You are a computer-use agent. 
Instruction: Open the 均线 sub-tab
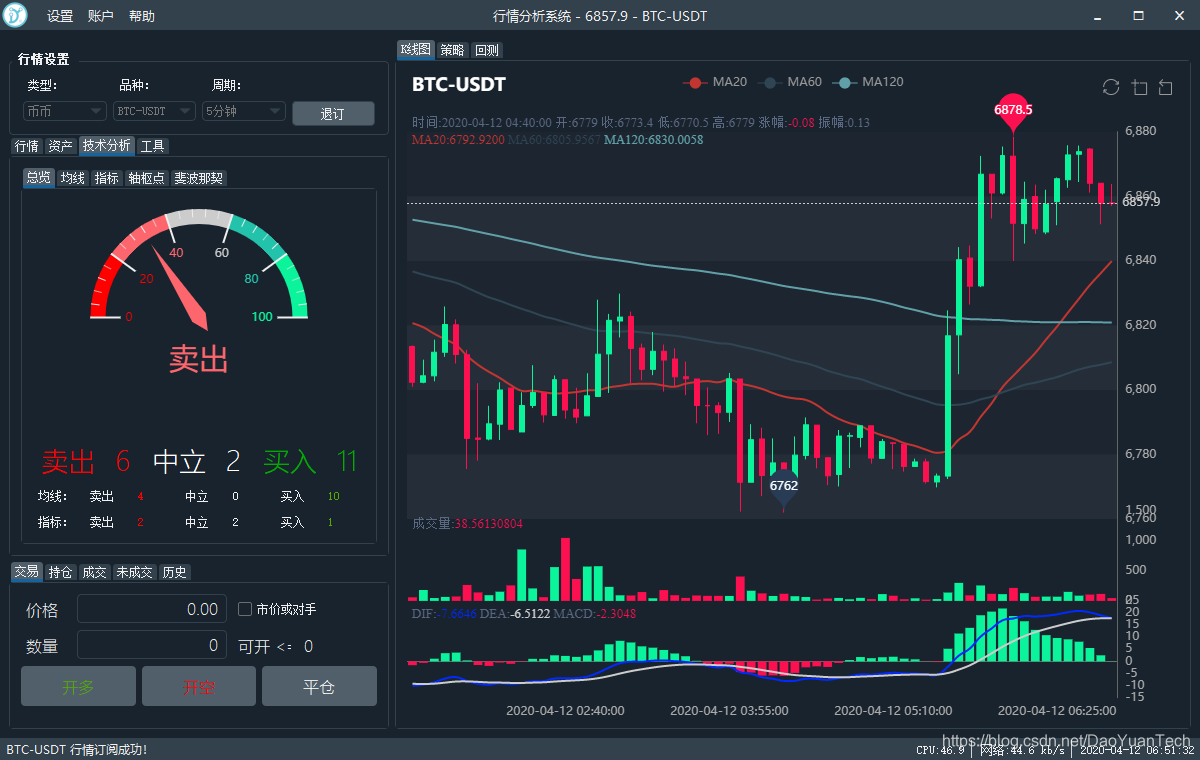73,178
